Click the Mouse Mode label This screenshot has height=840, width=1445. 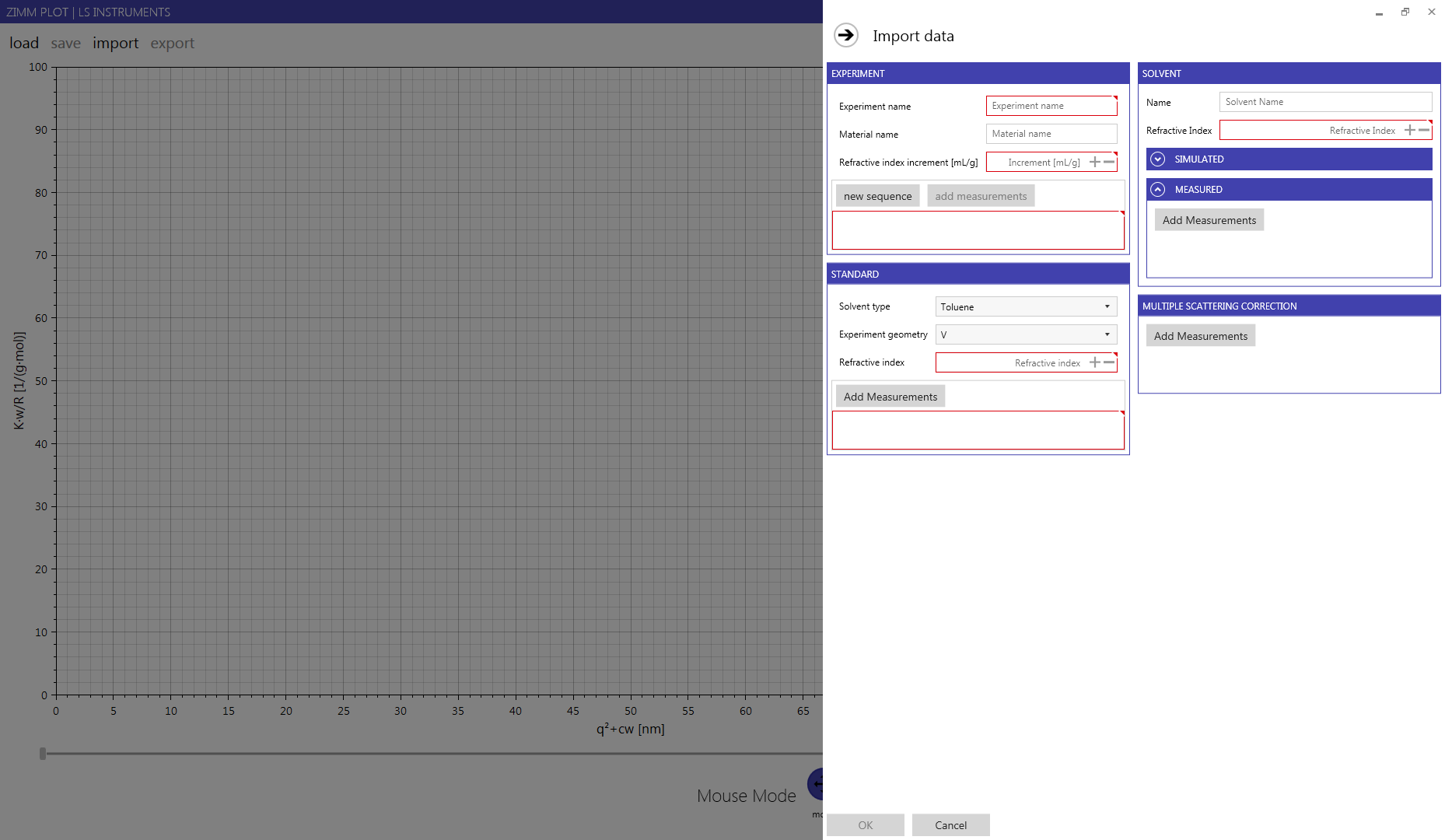[x=747, y=796]
